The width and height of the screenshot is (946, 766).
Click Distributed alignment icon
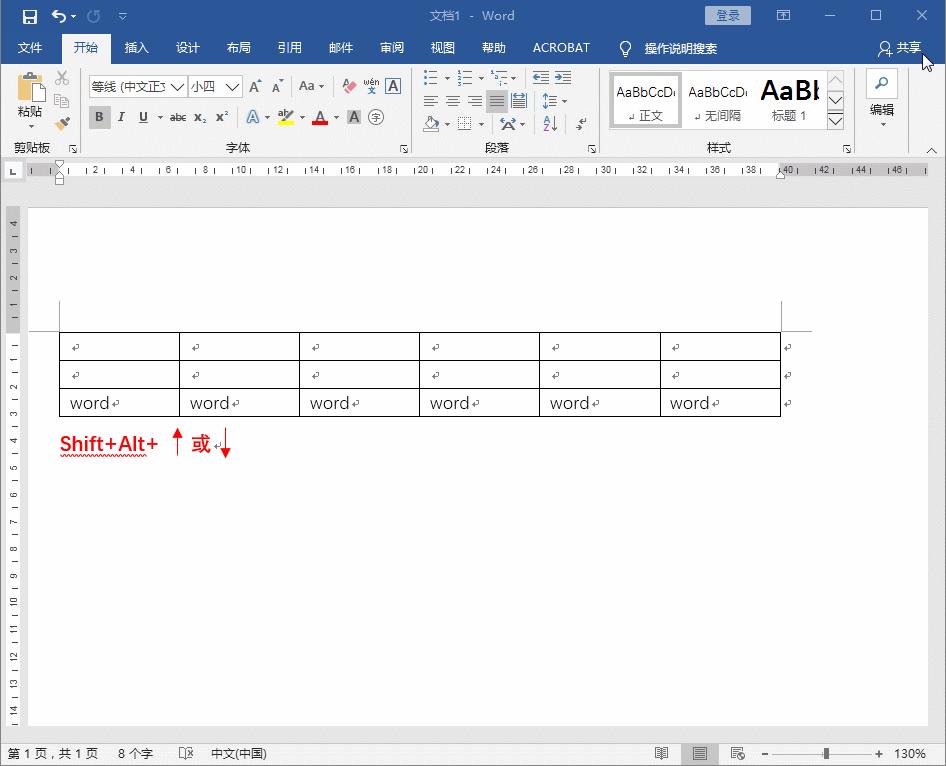(x=519, y=101)
